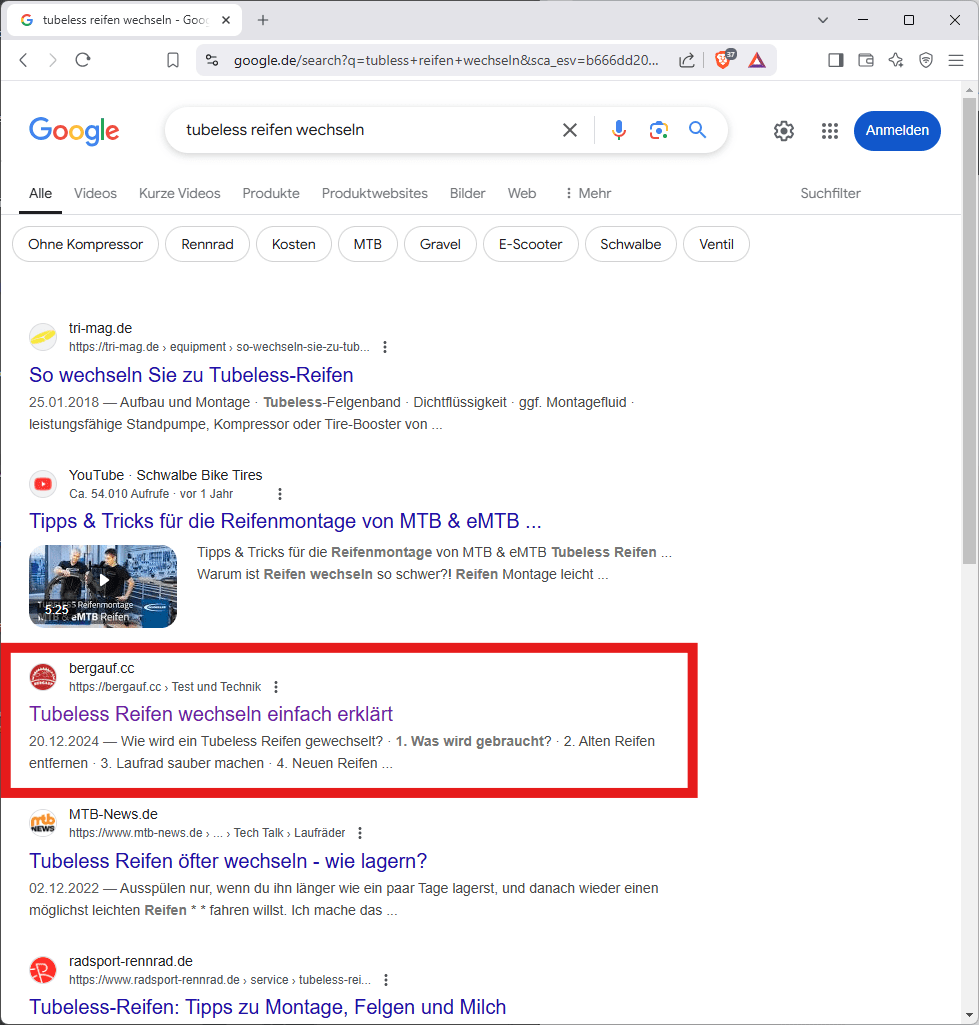The width and height of the screenshot is (979, 1025).
Task: Click the Brave Shields lion icon
Action: tap(723, 60)
